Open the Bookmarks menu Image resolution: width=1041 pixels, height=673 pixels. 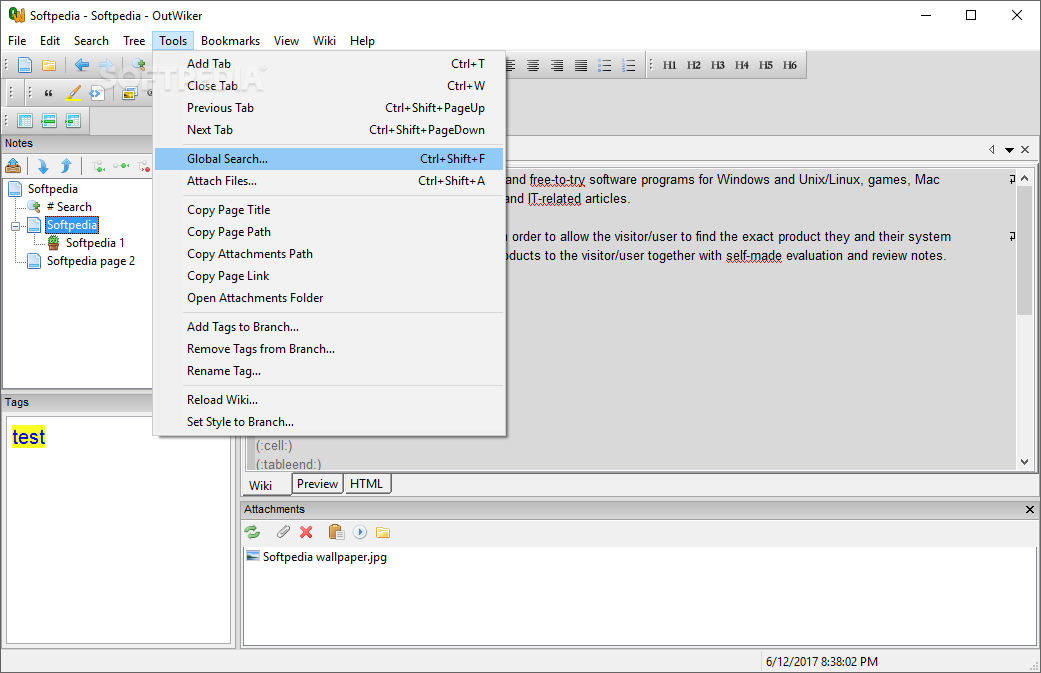(230, 40)
